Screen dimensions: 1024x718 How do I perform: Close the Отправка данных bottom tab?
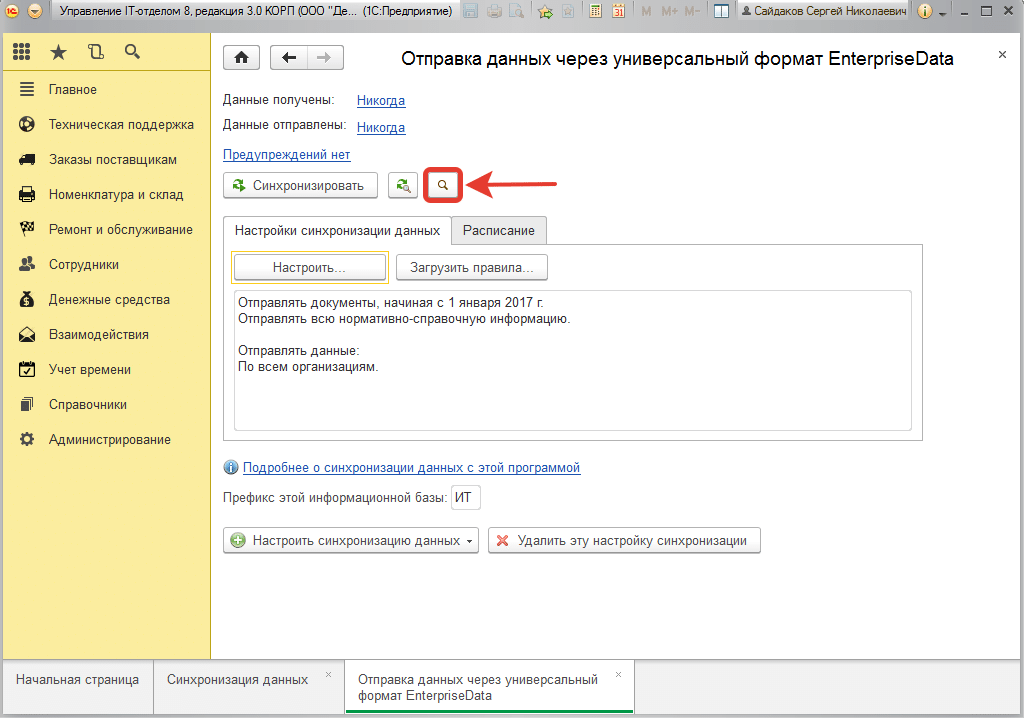point(618,674)
